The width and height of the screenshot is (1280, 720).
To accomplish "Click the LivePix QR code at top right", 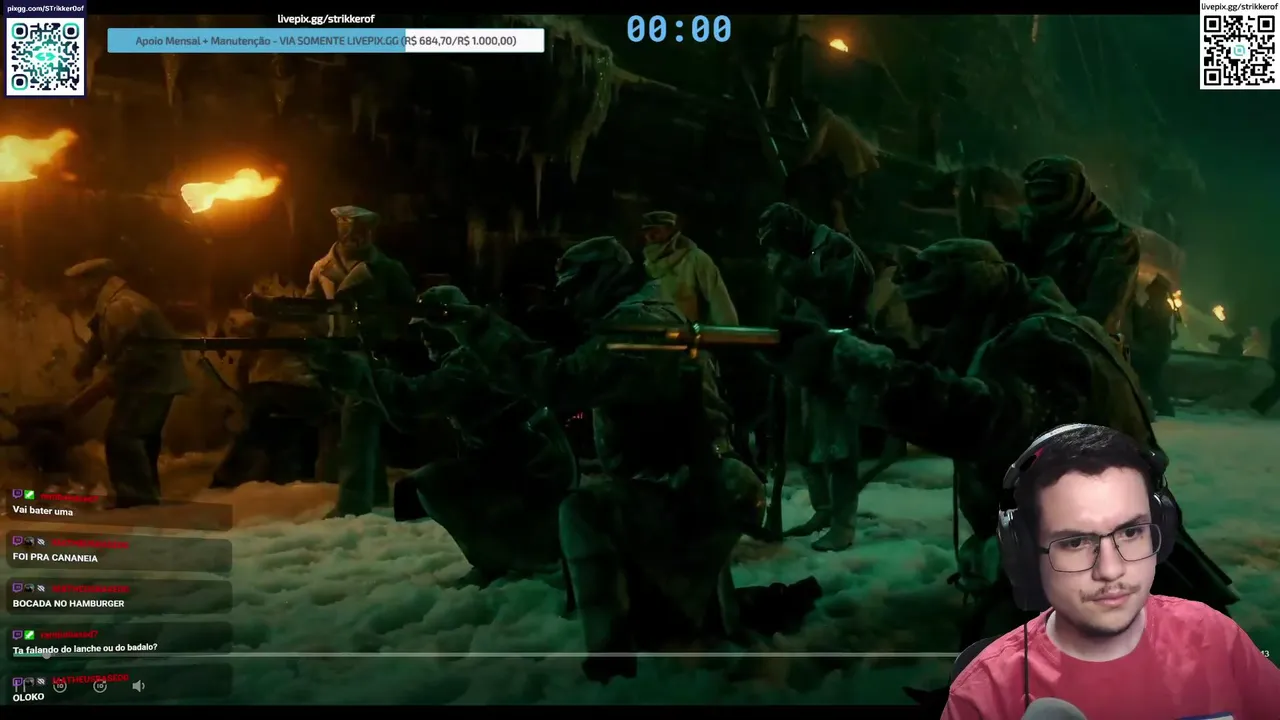I will click(x=1239, y=51).
